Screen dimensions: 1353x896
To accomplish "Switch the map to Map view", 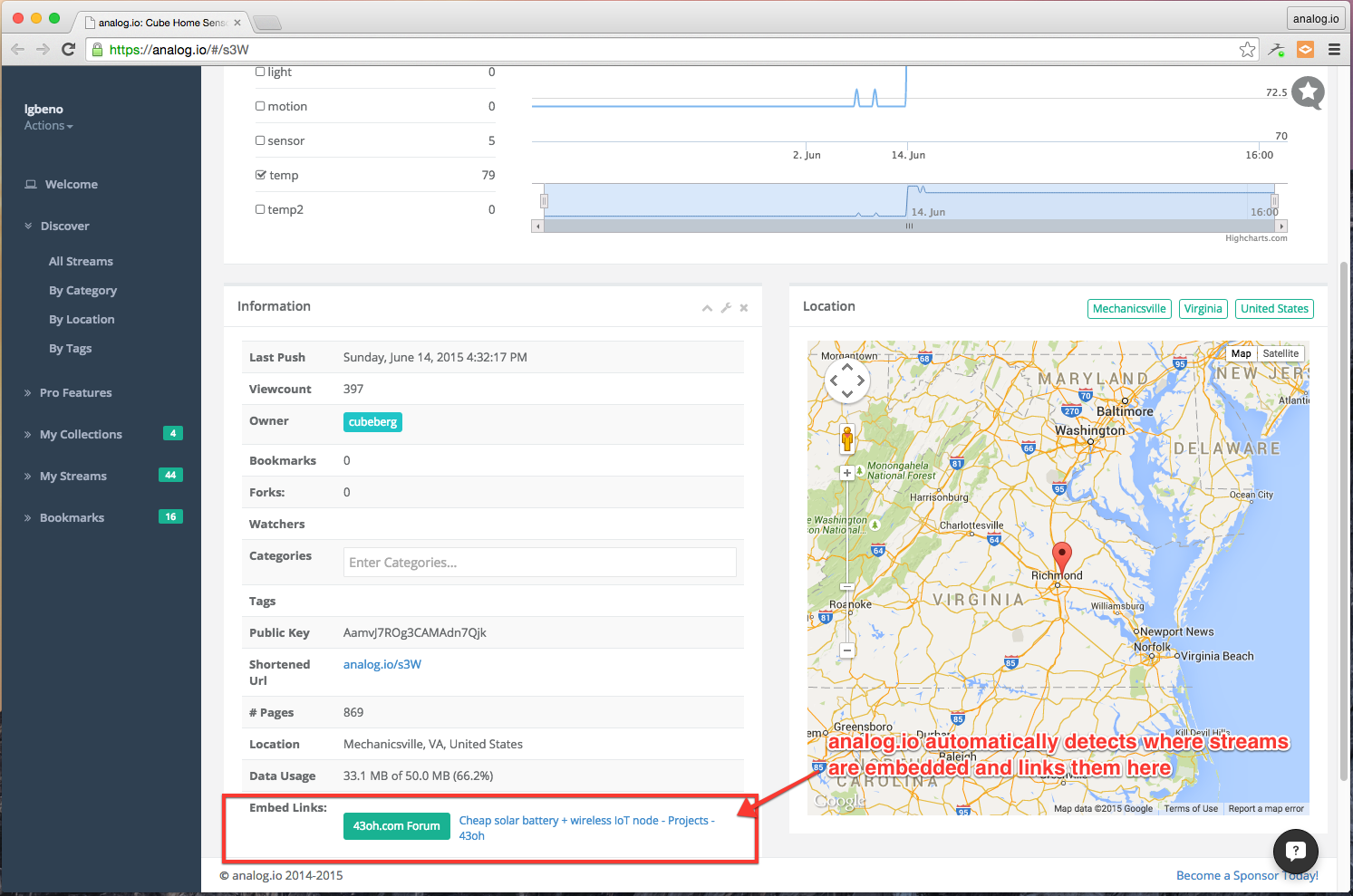I will pyautogui.click(x=1241, y=353).
